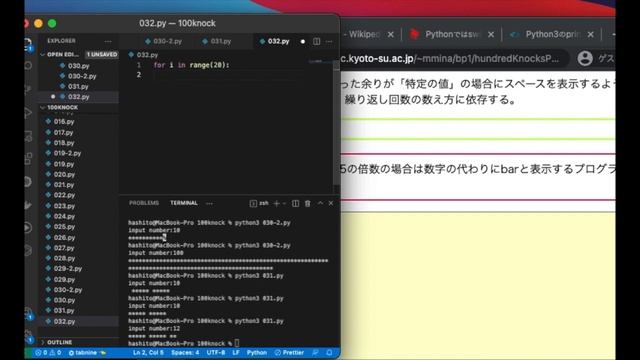
Task: Close the Wikipedia browser tab
Action: (391, 35)
